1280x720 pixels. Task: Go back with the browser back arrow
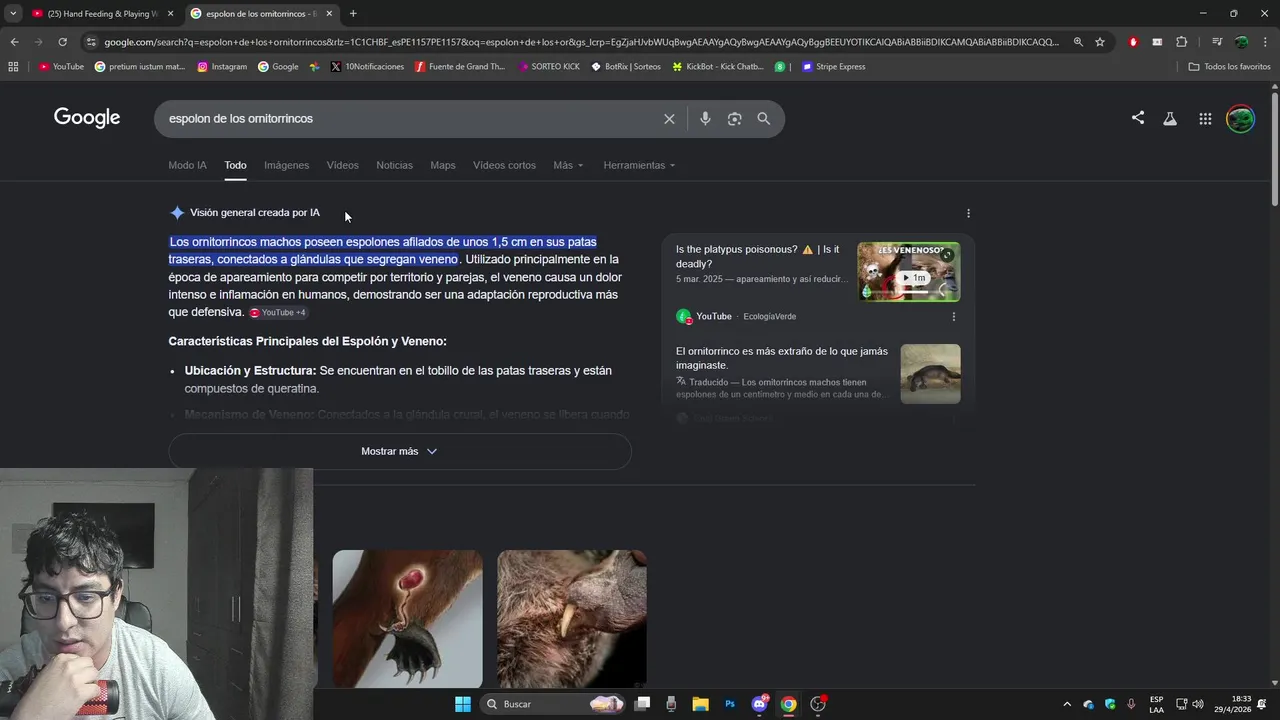click(14, 42)
